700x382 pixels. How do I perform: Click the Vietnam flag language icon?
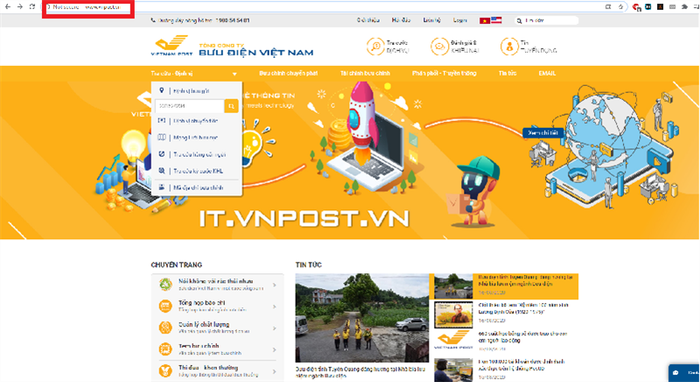[485, 21]
